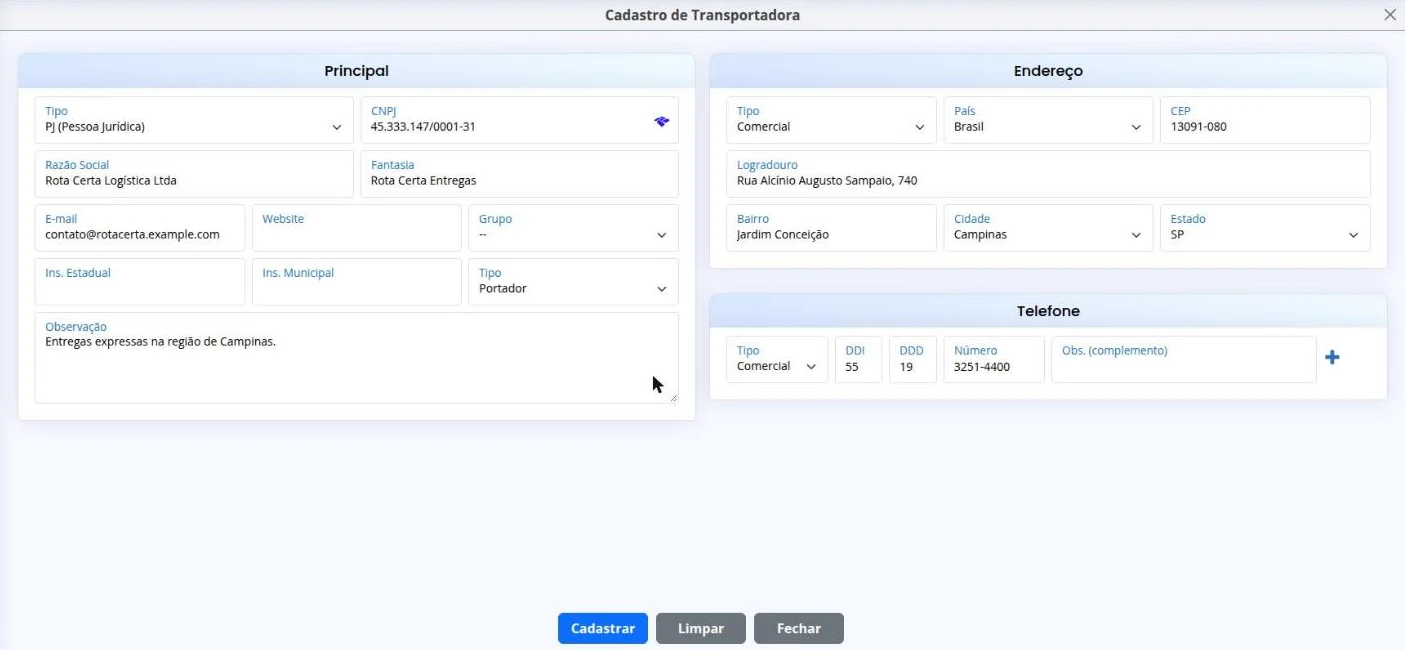
Task: Expand the Estado dropdown showing SP
Action: pos(1265,228)
